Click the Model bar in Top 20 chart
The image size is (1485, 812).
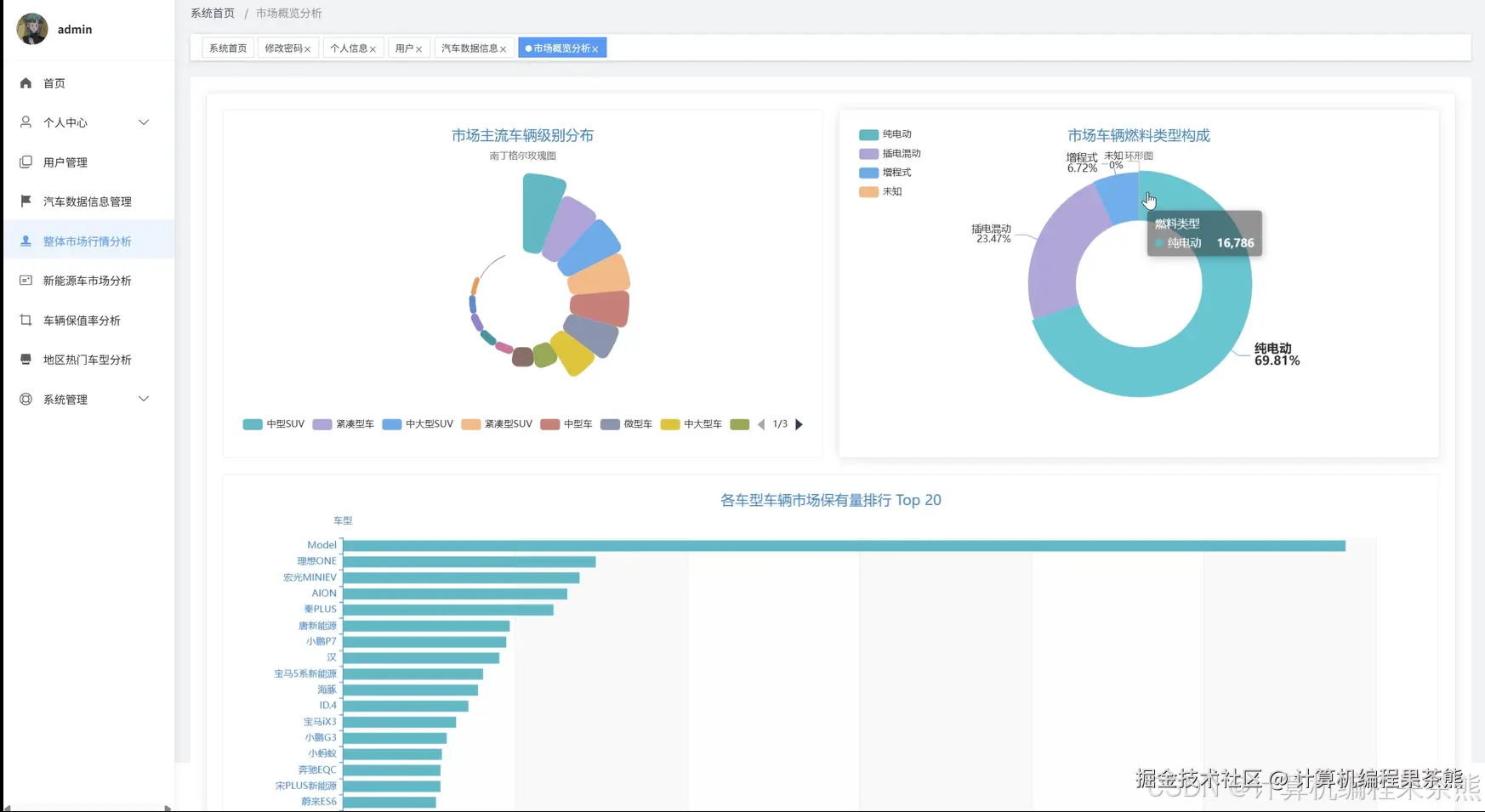[x=844, y=545]
